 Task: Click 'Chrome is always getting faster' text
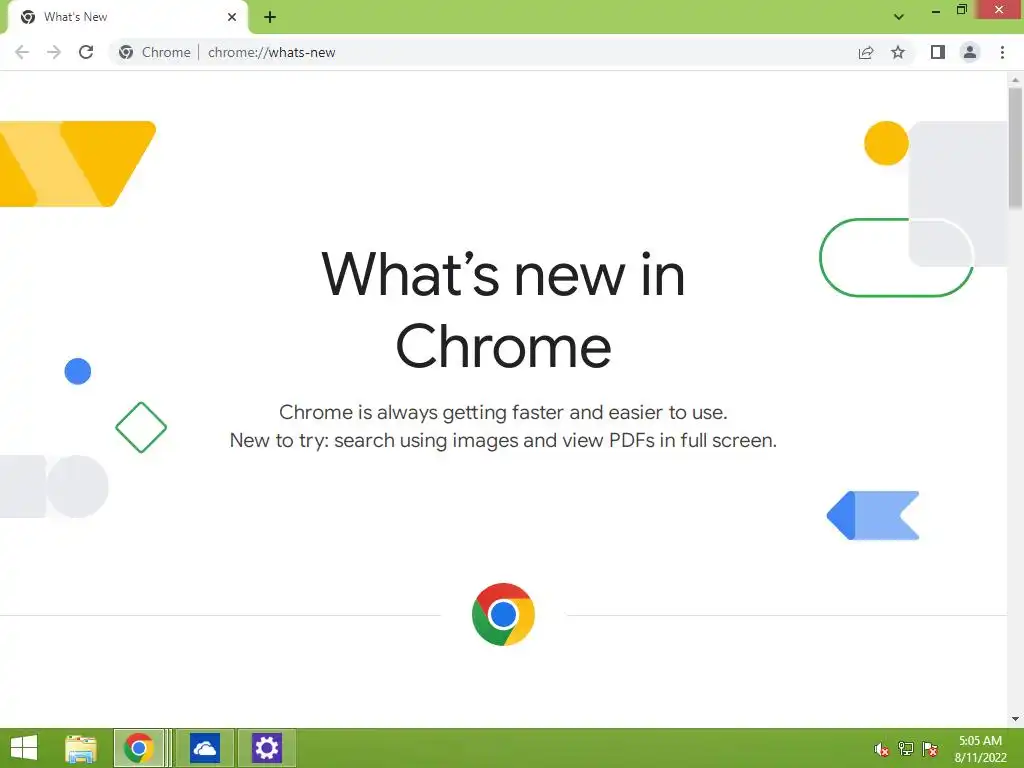tap(503, 413)
